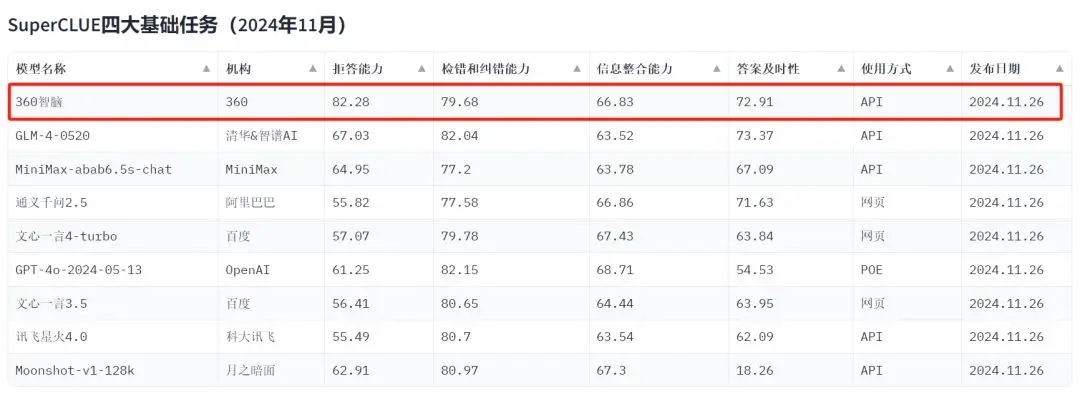The width and height of the screenshot is (1080, 394).
Task: Select the 通义千问2.5 model cell
Action: [x=114, y=203]
